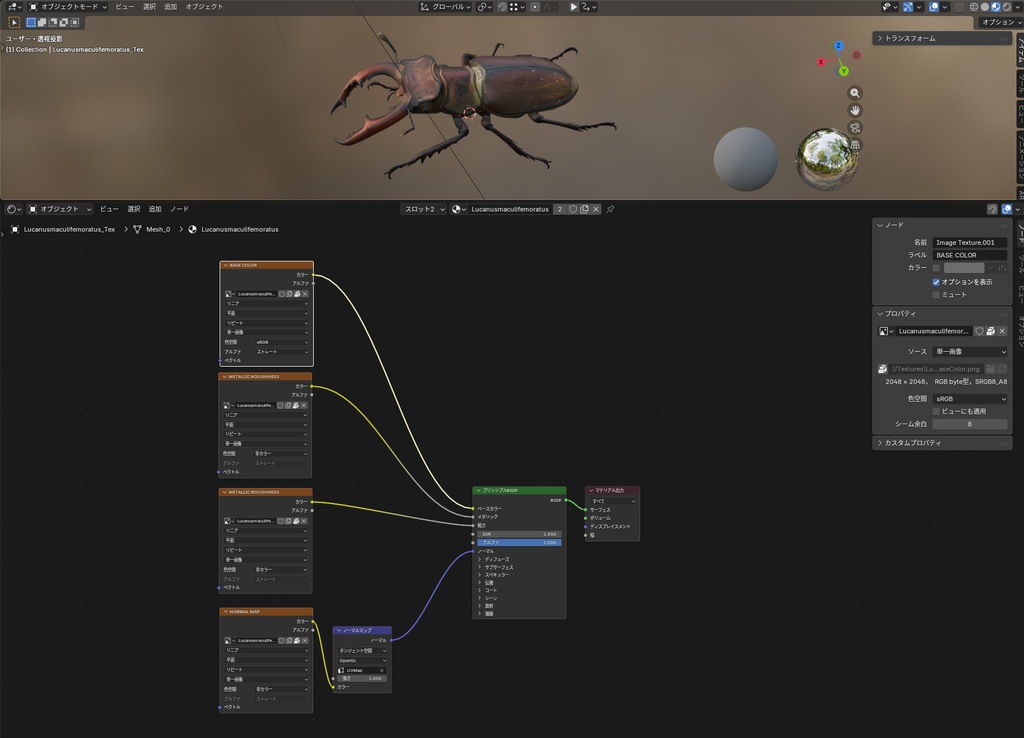
Task: Click the pan view hand icon
Action: click(x=855, y=110)
